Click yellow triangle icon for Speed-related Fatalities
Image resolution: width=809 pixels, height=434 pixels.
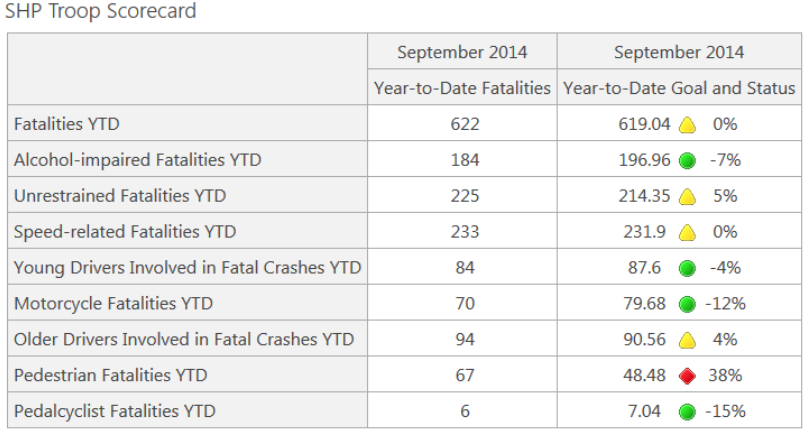687,233
